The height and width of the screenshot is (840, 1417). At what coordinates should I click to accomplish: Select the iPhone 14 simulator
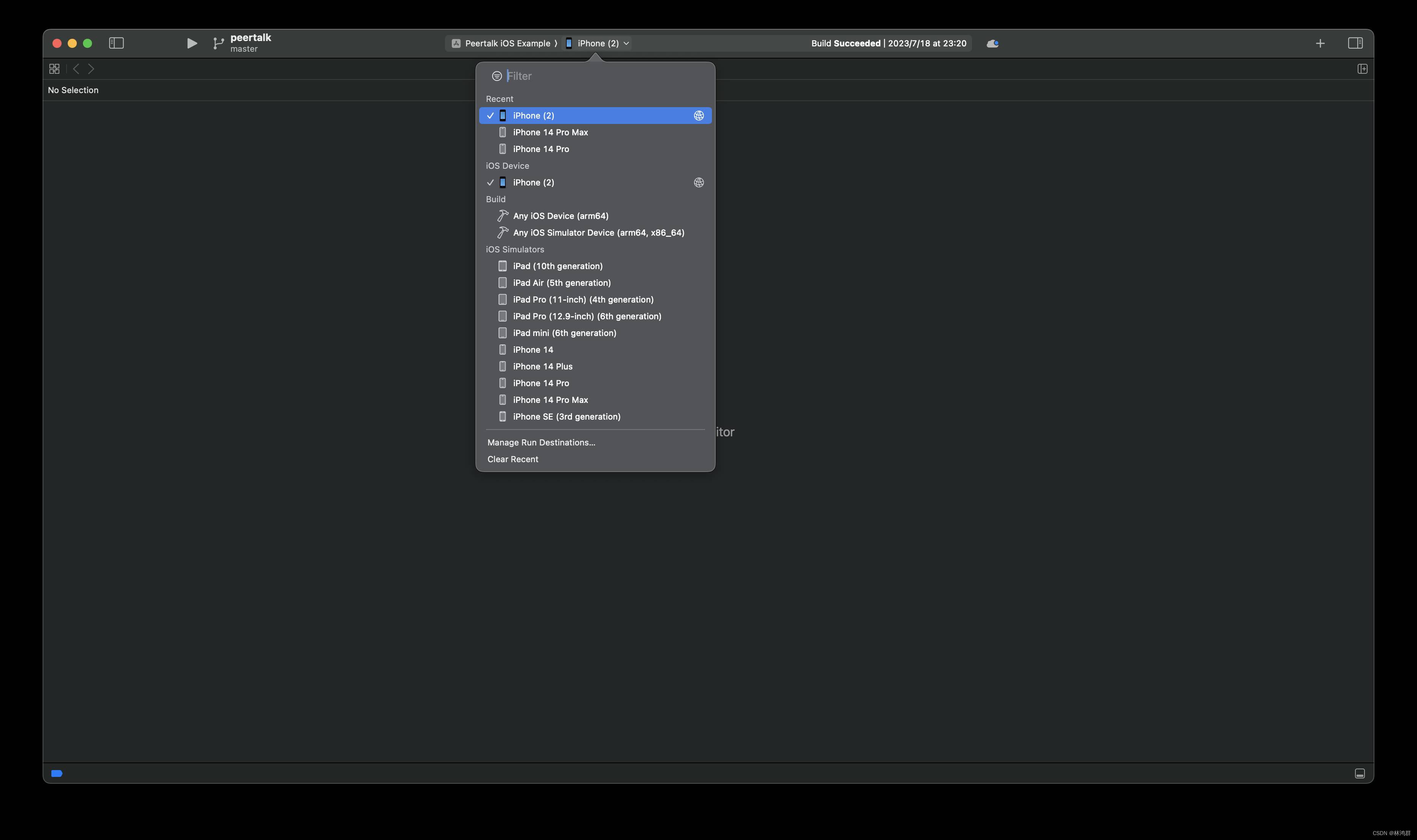click(595, 349)
